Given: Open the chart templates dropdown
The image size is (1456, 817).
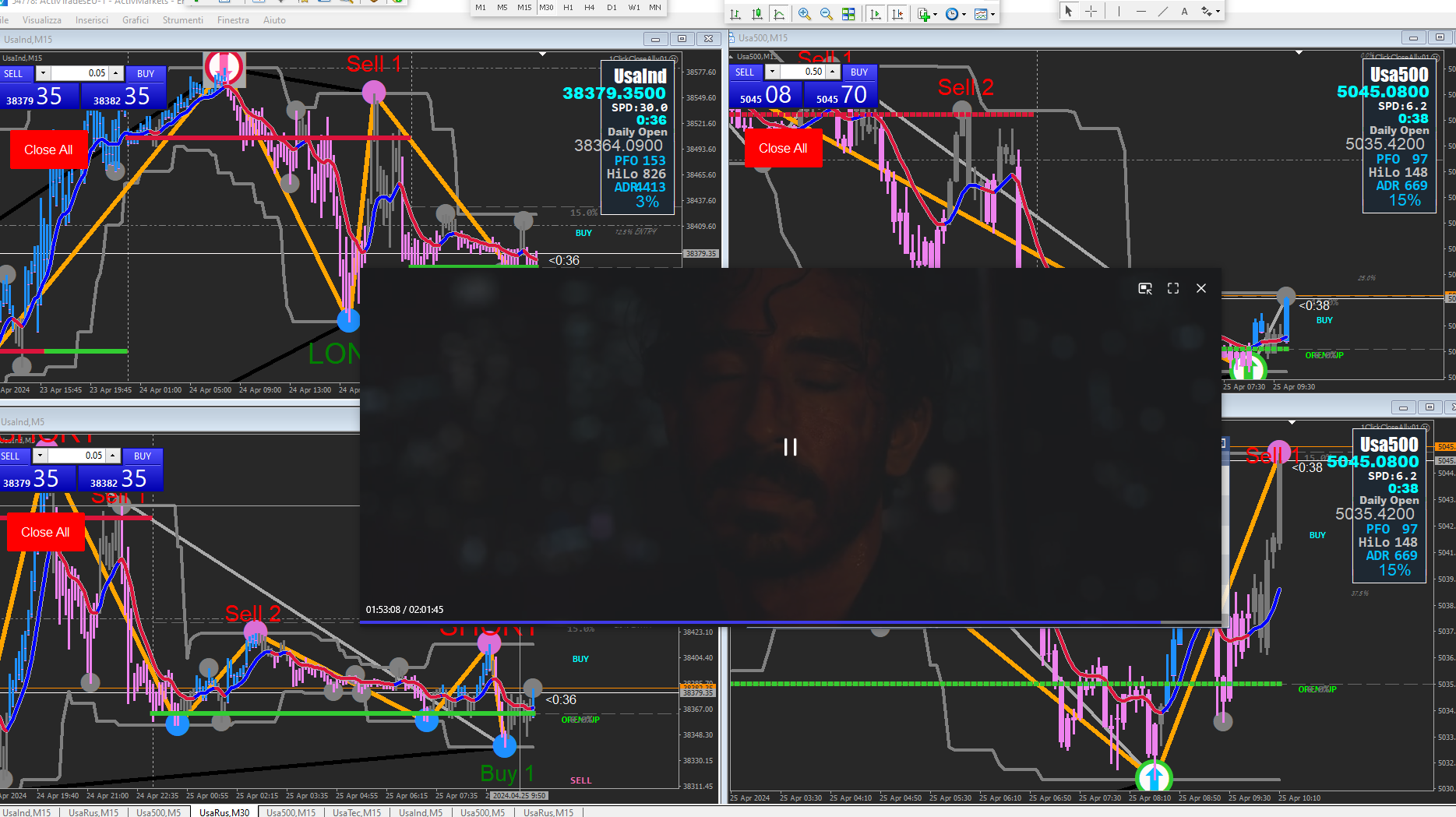Looking at the screenshot, I should [x=985, y=14].
